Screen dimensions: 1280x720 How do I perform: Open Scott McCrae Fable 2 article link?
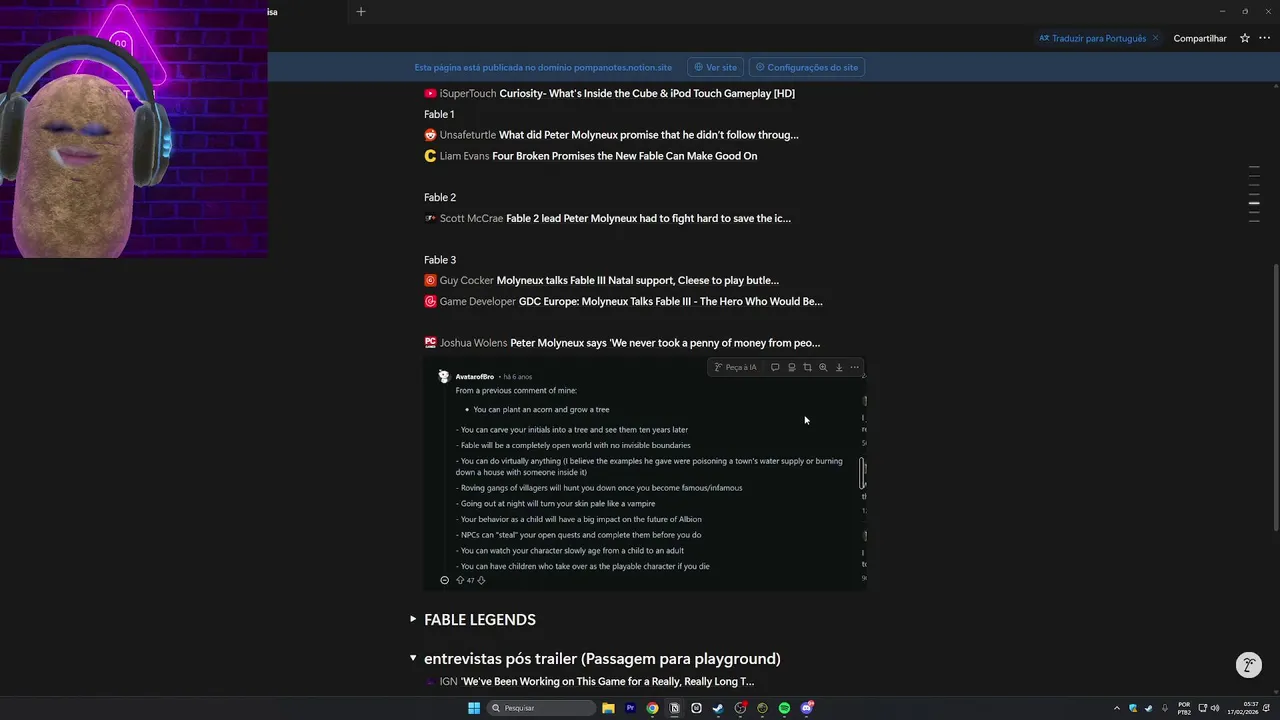(607, 218)
